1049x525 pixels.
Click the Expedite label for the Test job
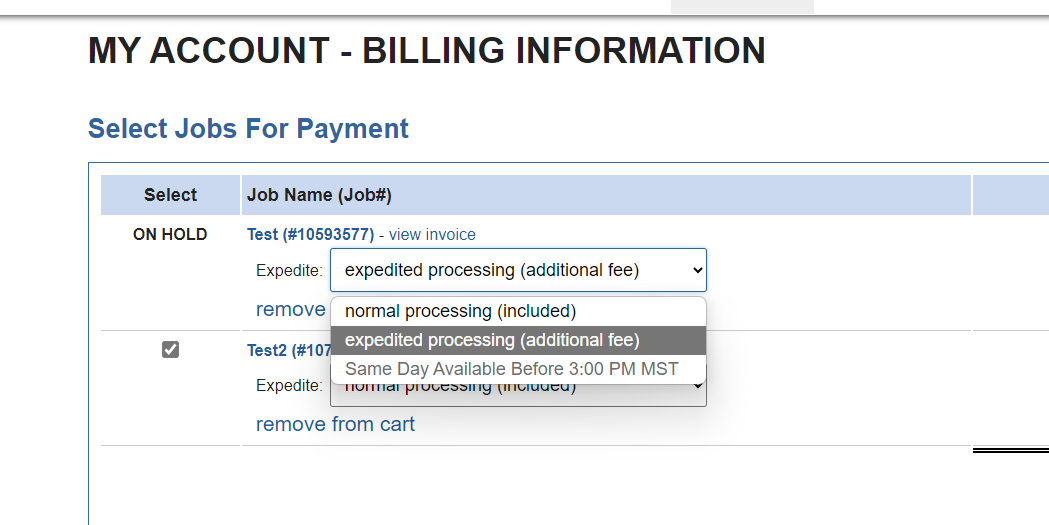tap(289, 270)
